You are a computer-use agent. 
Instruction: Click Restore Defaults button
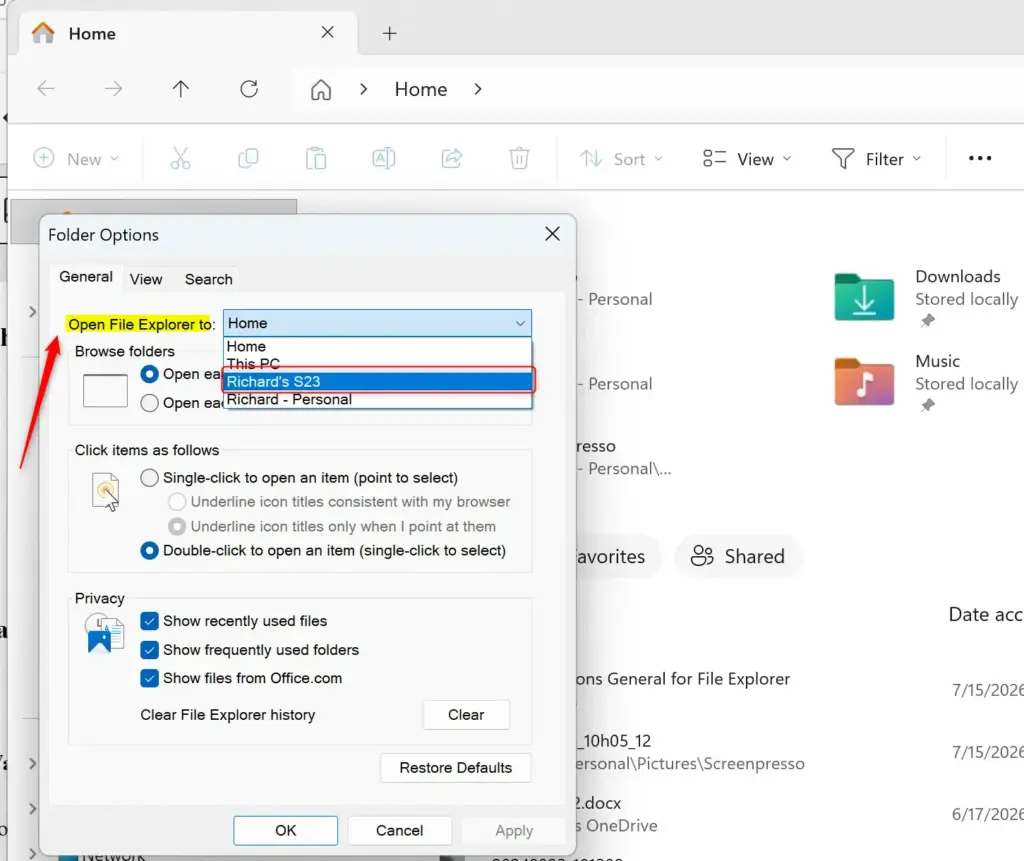[x=456, y=768]
